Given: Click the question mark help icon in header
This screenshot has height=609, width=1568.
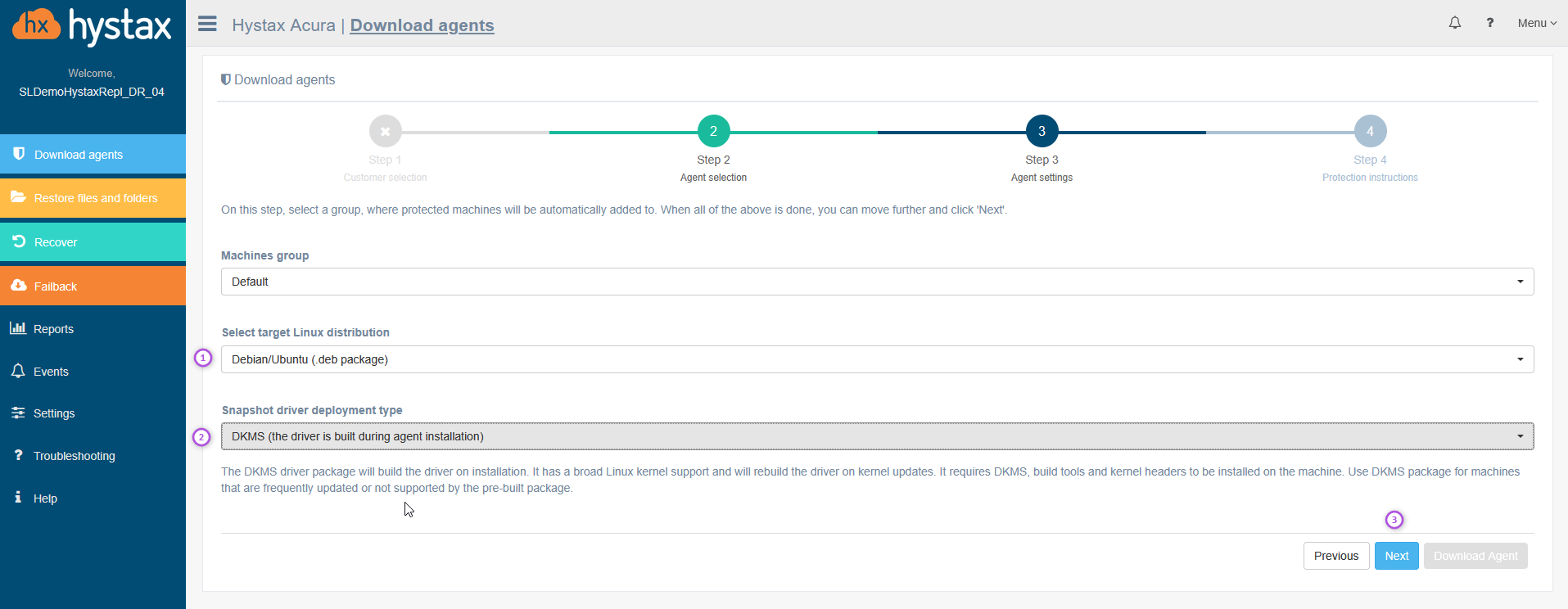Looking at the screenshot, I should tap(1489, 23).
